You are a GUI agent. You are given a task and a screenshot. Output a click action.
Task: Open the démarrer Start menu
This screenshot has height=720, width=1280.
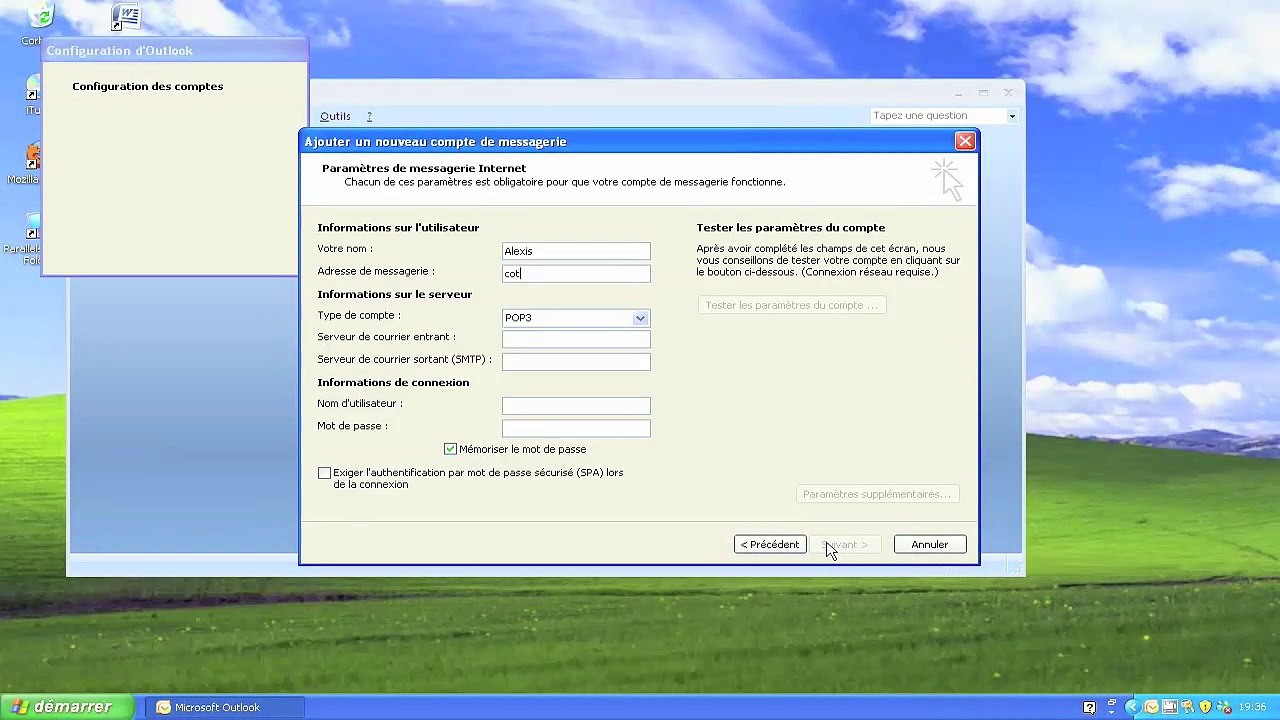coord(65,707)
